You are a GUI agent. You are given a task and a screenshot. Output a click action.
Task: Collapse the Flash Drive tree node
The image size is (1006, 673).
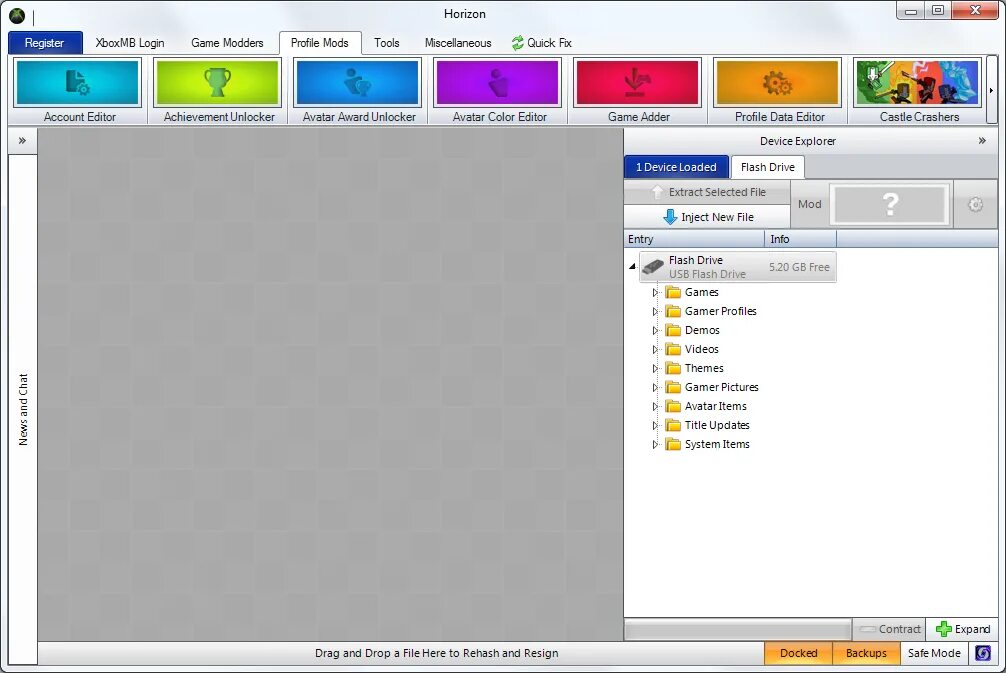click(632, 266)
